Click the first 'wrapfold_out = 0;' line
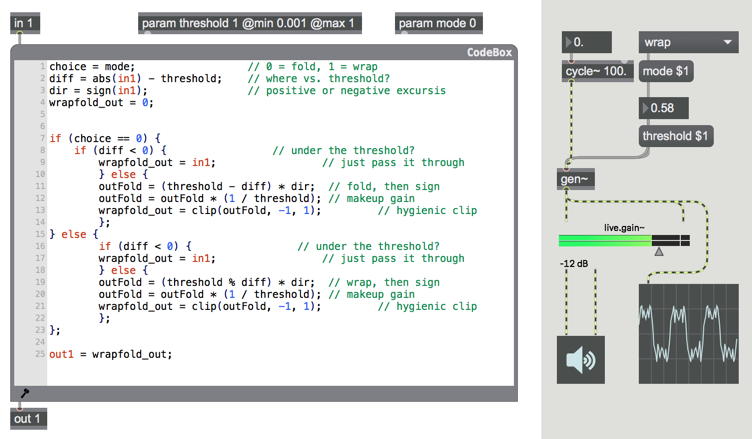752x439 pixels. tap(101, 103)
